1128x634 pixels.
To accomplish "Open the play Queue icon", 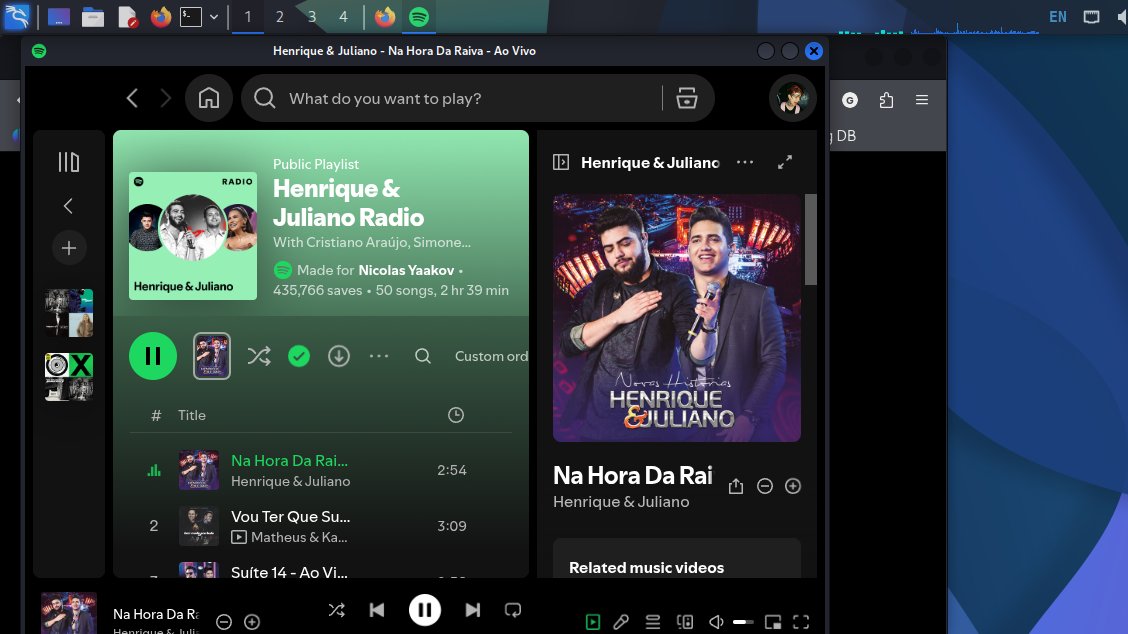I will coord(652,622).
